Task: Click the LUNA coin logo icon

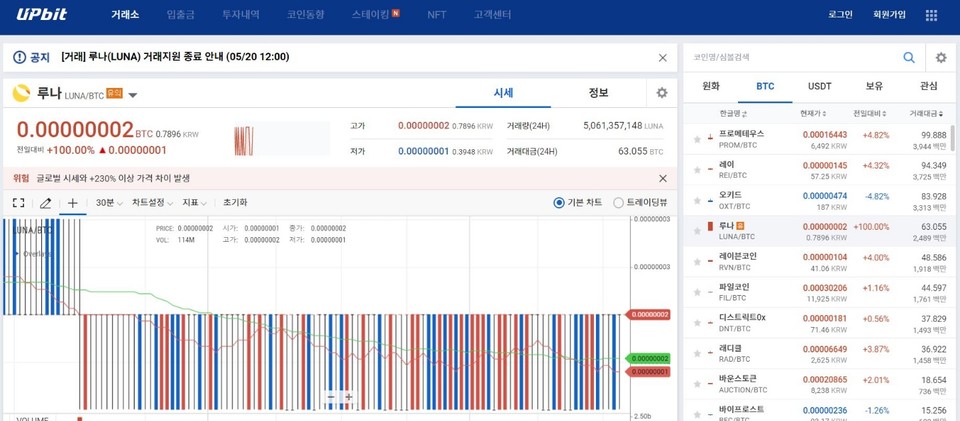Action: 21,93
